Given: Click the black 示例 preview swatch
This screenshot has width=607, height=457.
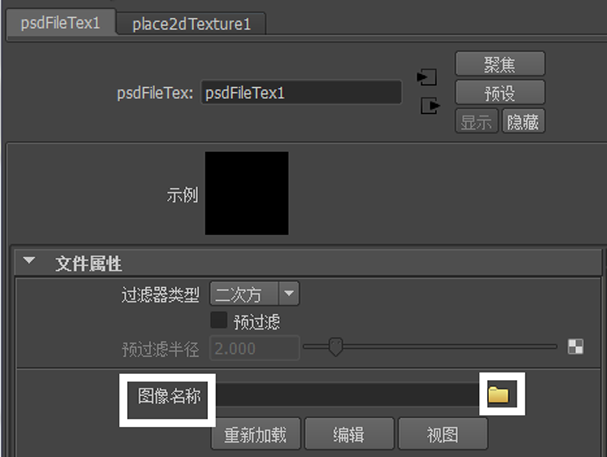Looking at the screenshot, I should tap(247, 194).
